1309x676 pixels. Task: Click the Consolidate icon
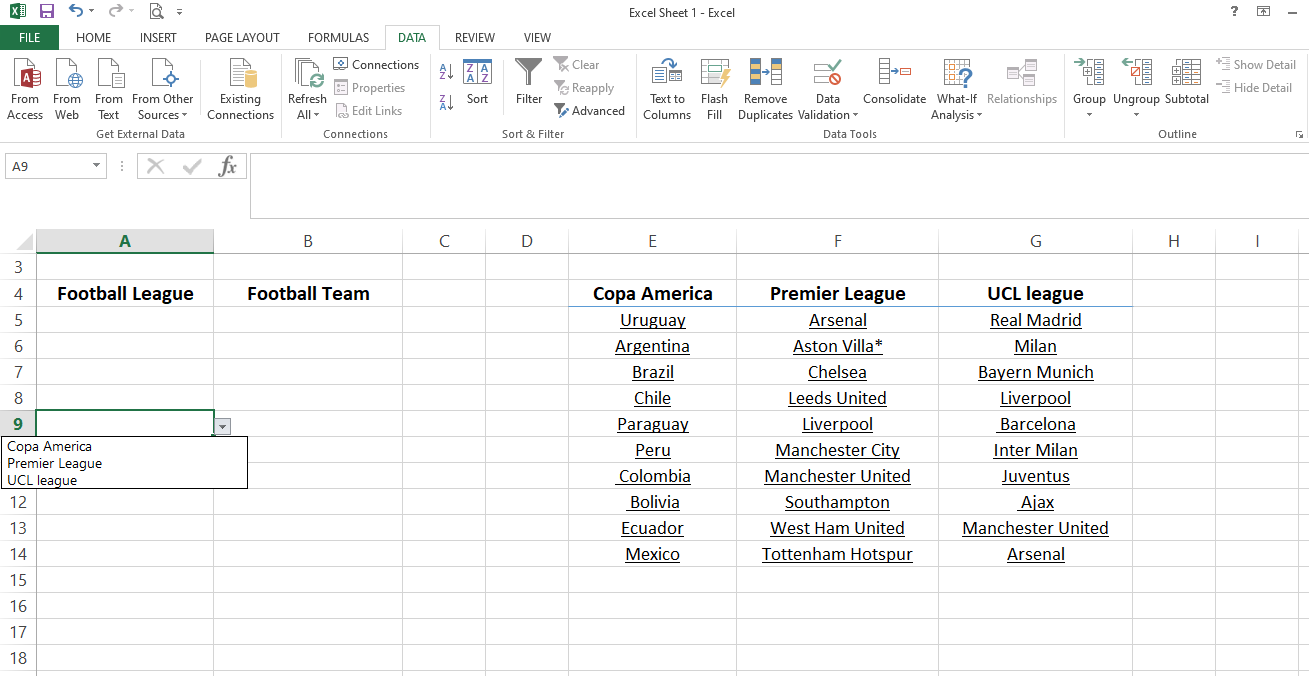894,75
